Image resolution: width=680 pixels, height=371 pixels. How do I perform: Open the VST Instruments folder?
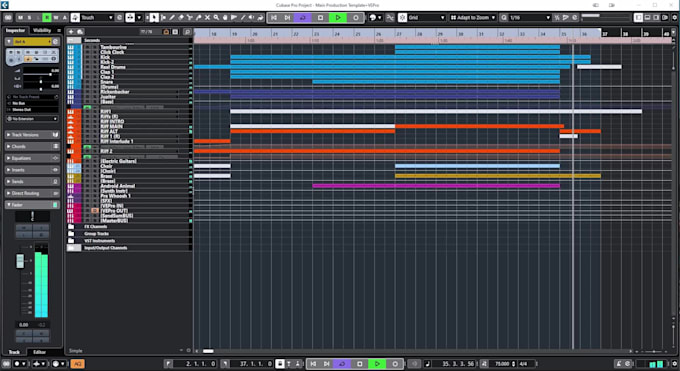[x=129, y=241]
